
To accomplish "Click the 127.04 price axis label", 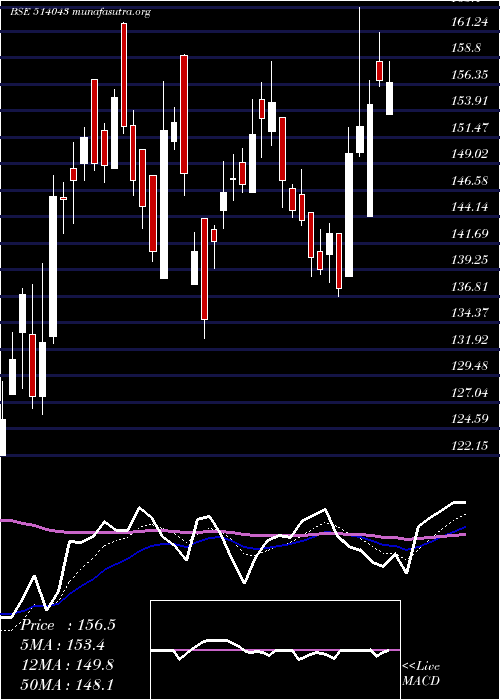I will coord(470,393).
